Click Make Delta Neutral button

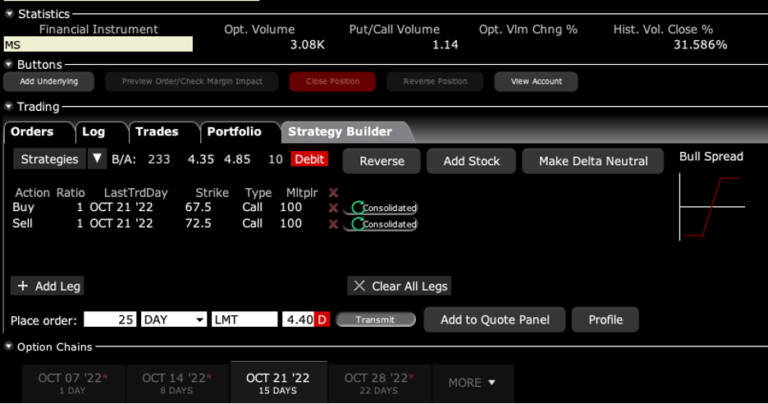pyautogui.click(x=593, y=161)
